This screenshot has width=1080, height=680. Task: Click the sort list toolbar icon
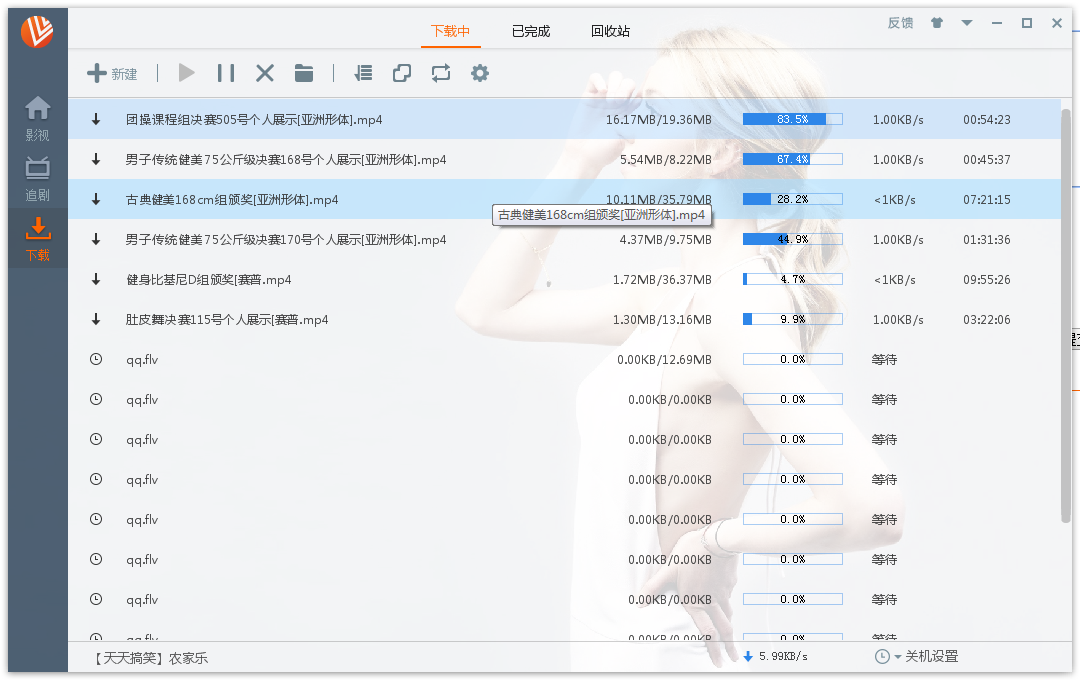[364, 73]
